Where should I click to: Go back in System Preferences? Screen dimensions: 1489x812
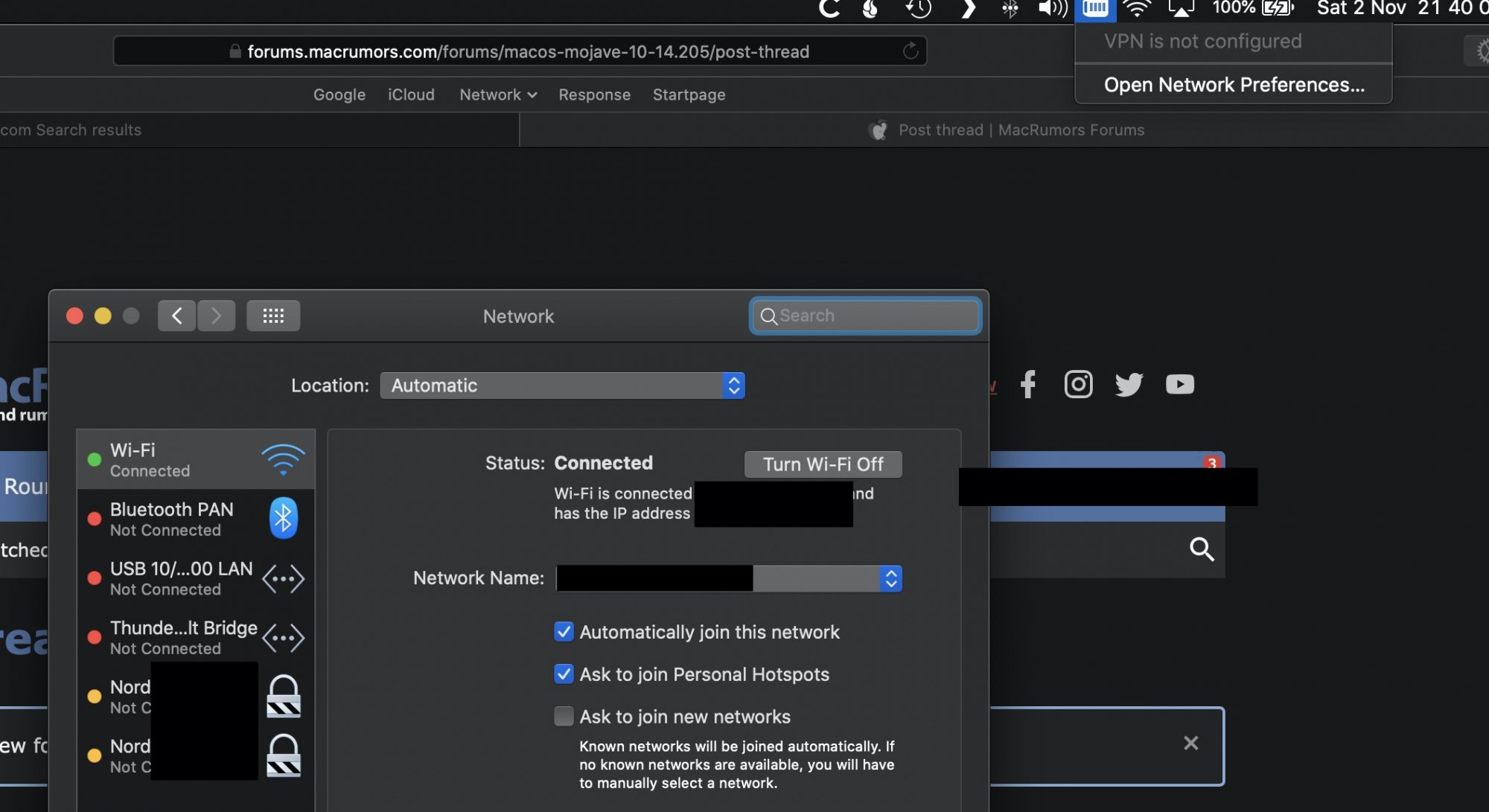pos(176,316)
